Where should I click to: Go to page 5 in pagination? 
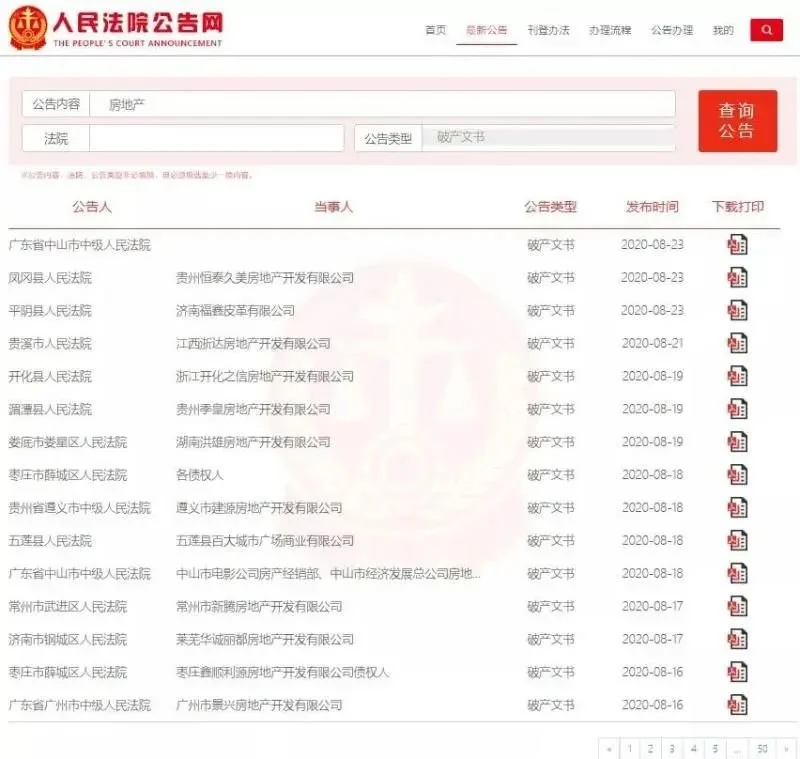click(x=715, y=749)
